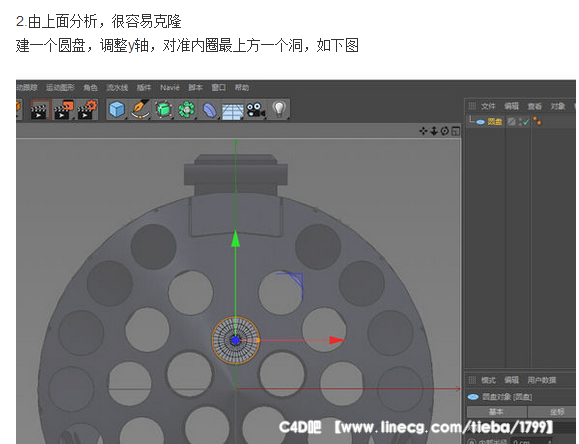Click the Render to Picture Viewer icon
Image resolution: width=579 pixels, height=444 pixels.
coord(63,109)
